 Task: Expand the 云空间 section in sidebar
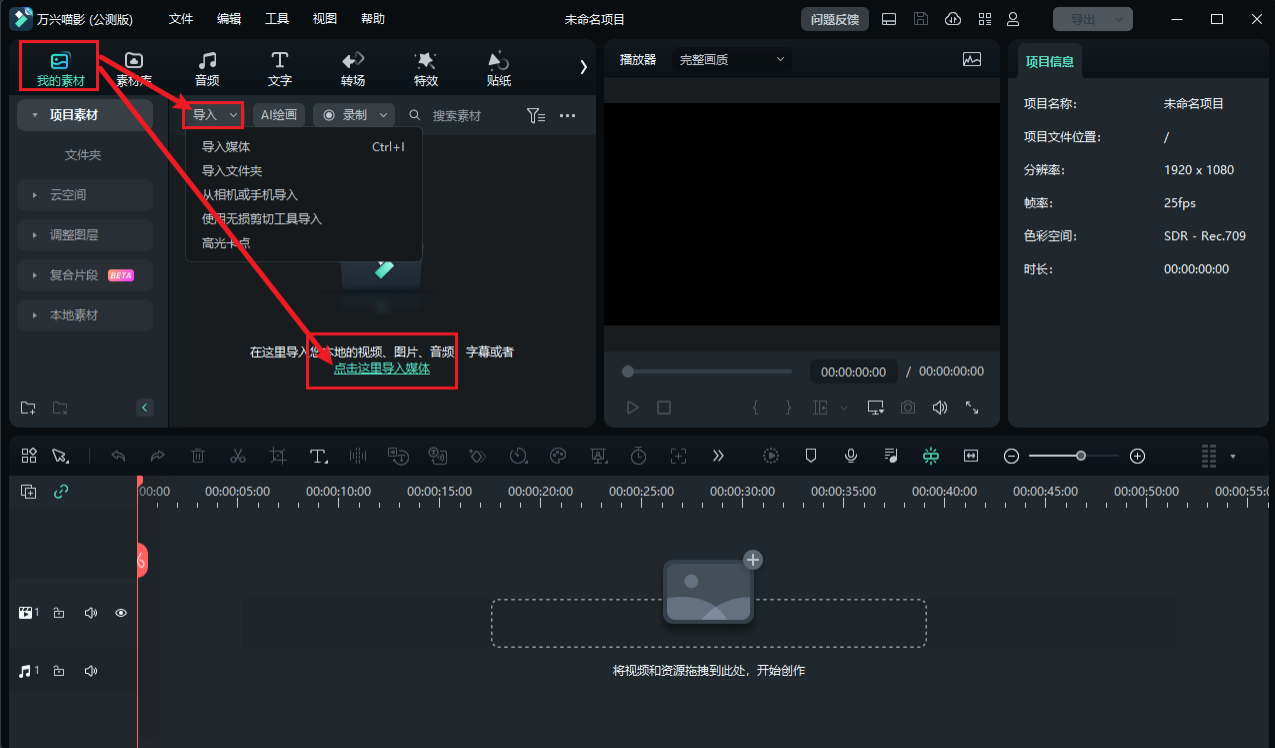85,195
